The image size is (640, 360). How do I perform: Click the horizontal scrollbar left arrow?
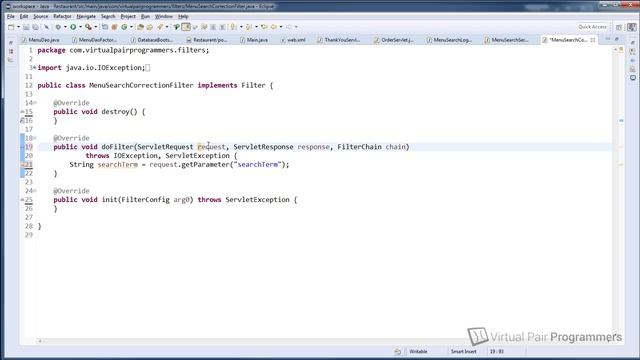(x=40, y=341)
